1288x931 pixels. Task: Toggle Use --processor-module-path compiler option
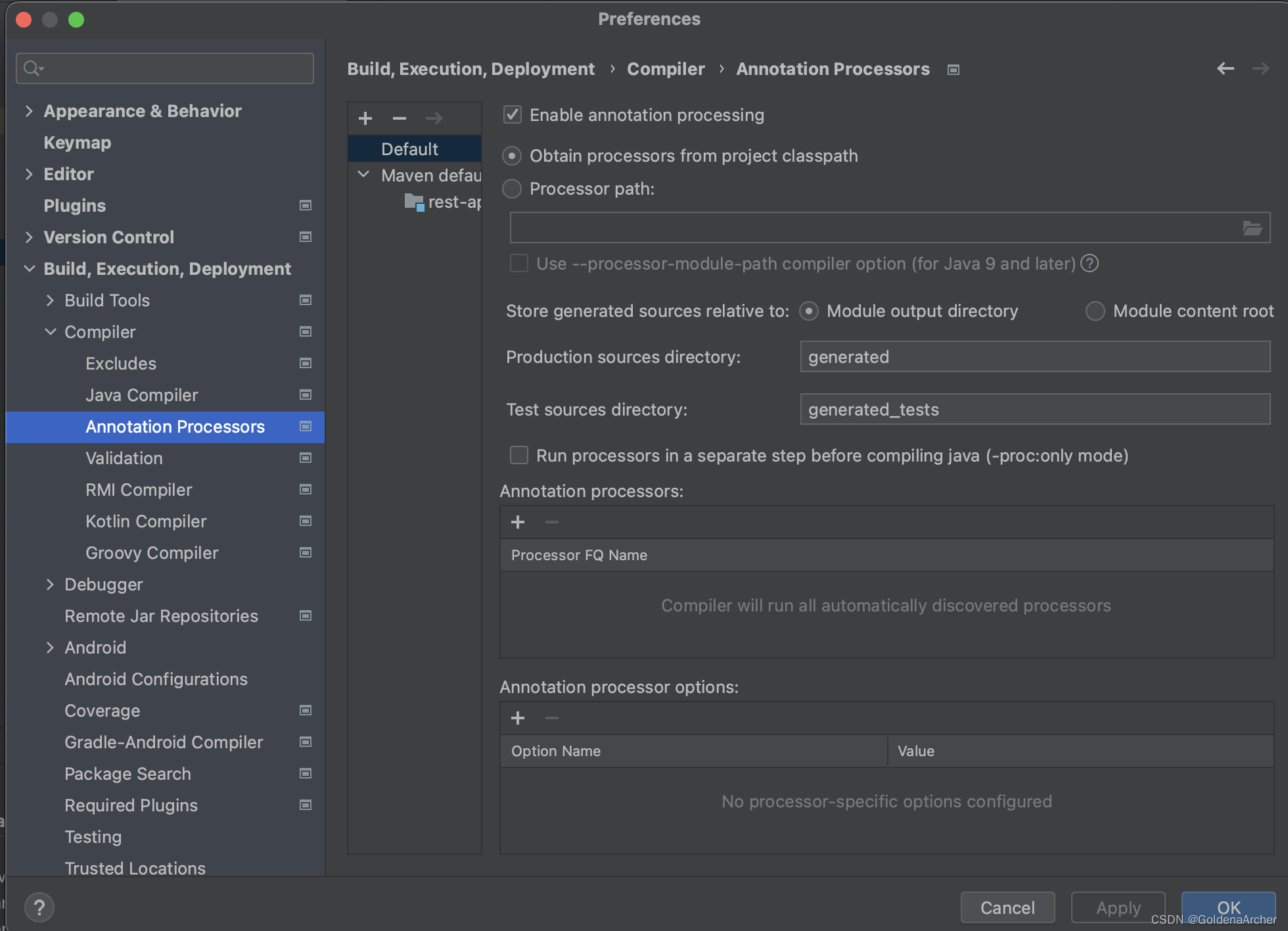click(x=519, y=263)
